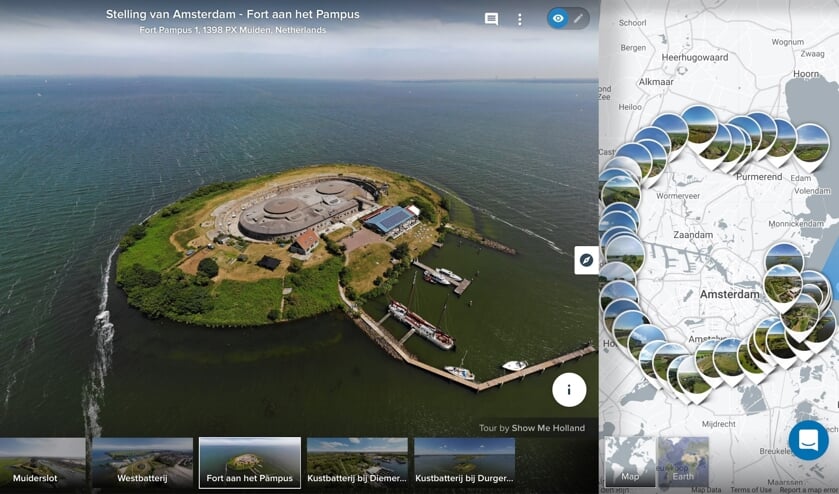The height and width of the screenshot is (494, 839).
Task: Open the Kustbatterij bij Diemer... thumbnail
Action: (x=357, y=462)
